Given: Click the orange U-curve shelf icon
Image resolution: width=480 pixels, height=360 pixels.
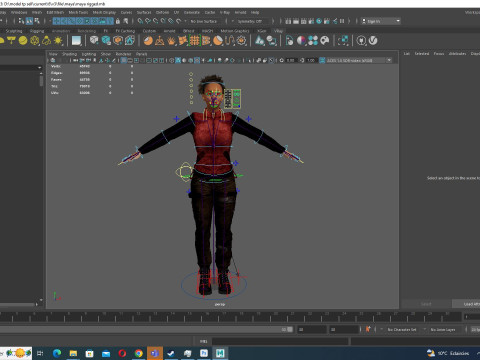Looking at the screenshot, I should click(230, 41).
